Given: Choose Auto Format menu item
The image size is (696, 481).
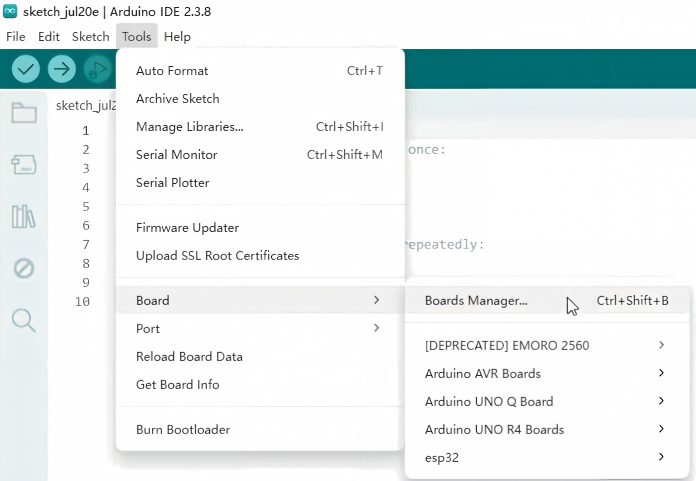Looking at the screenshot, I should tap(260, 71).
